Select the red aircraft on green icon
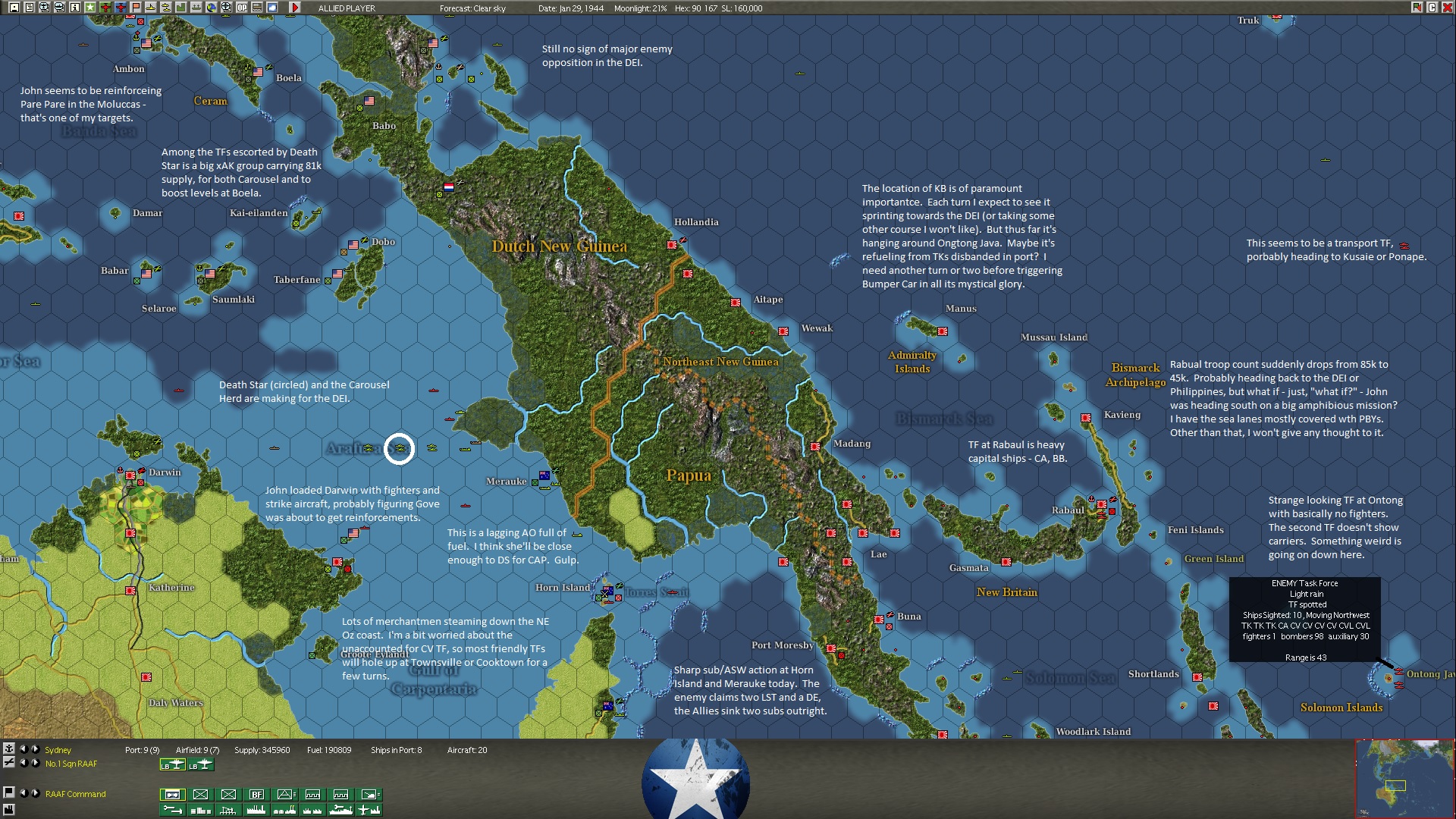The image size is (1456, 819). 105,8
